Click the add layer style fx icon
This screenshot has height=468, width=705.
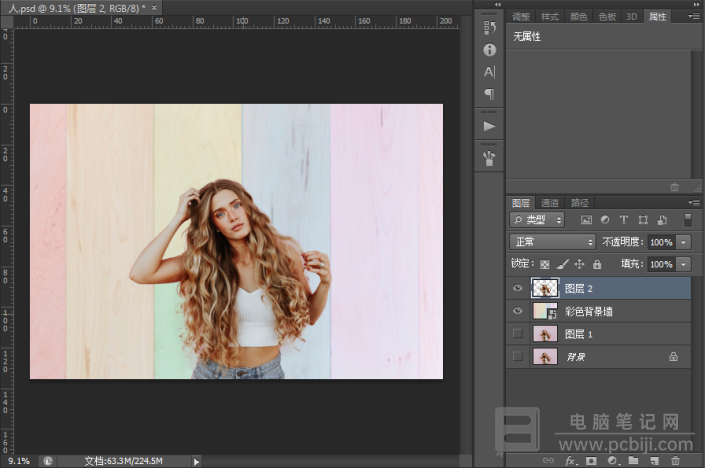click(570, 460)
